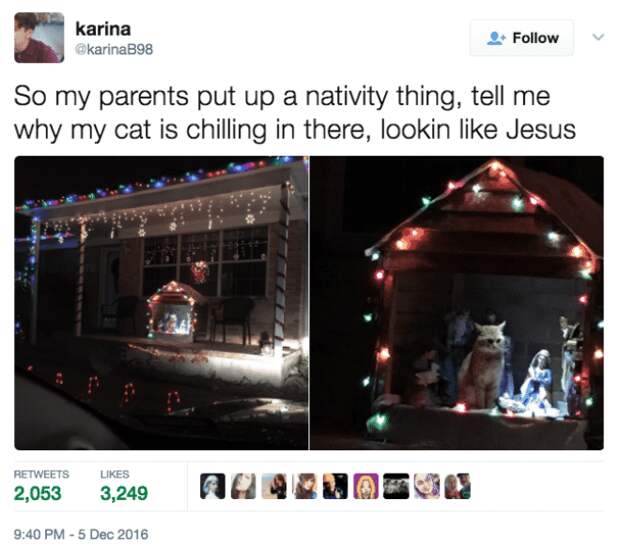Open purple sixth liker avatar
Image resolution: width=620 pixels, height=545 pixels.
coord(366,486)
